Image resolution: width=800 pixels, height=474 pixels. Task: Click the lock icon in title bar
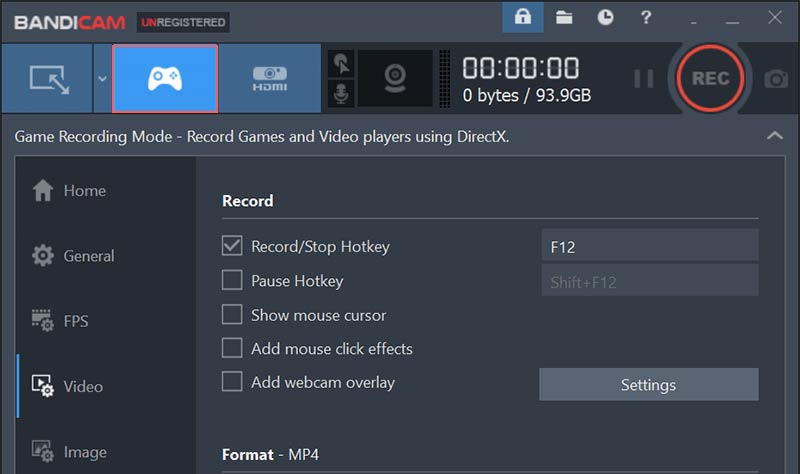tap(522, 17)
